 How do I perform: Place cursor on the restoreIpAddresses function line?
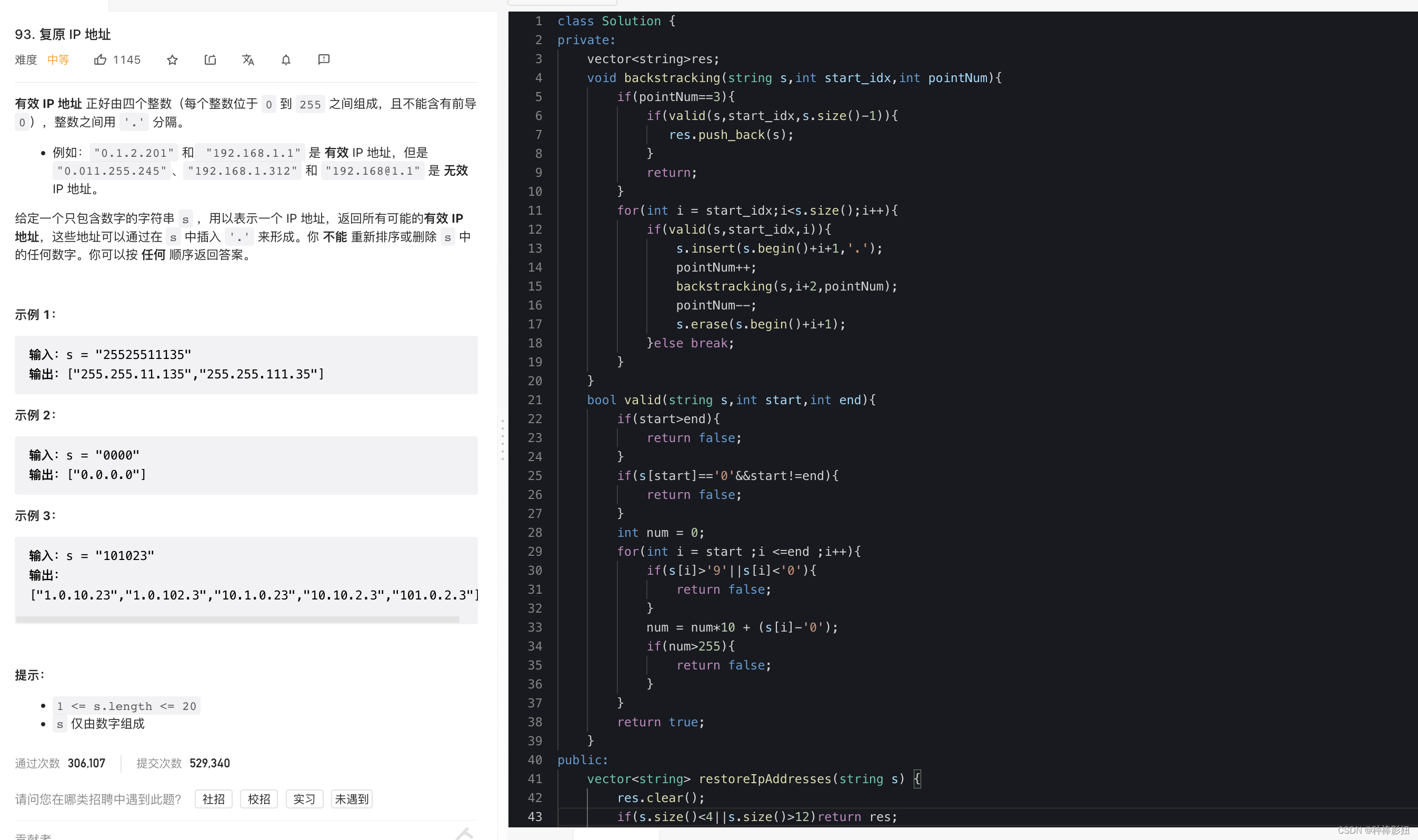click(764, 779)
